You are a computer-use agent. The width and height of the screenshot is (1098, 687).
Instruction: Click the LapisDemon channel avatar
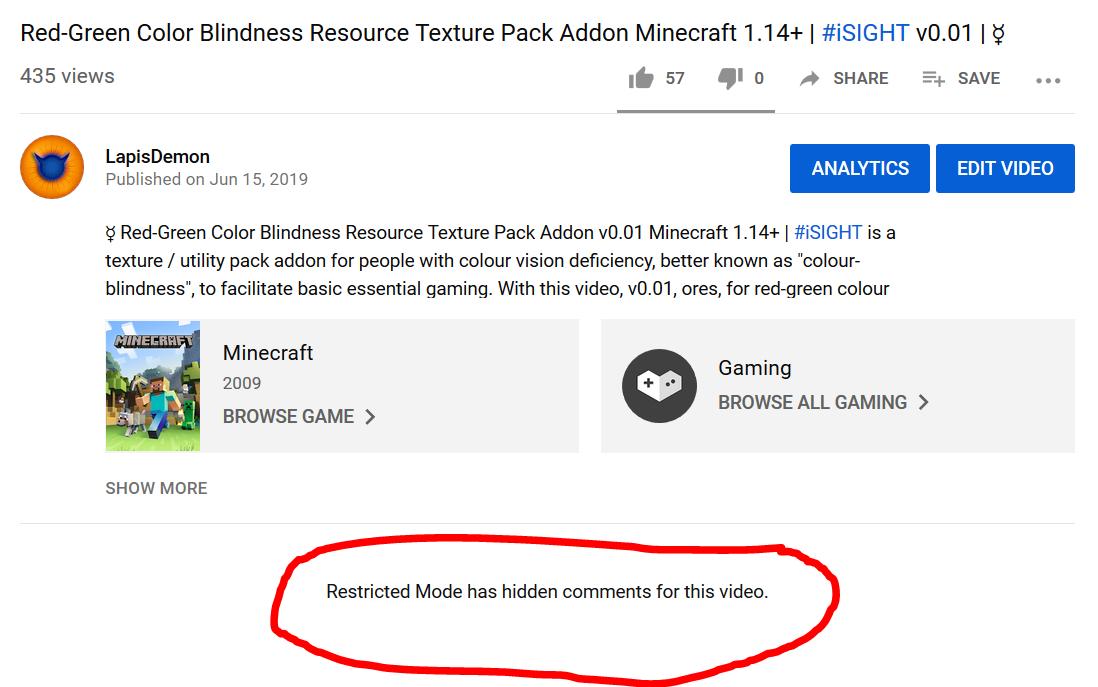pyautogui.click(x=52, y=167)
